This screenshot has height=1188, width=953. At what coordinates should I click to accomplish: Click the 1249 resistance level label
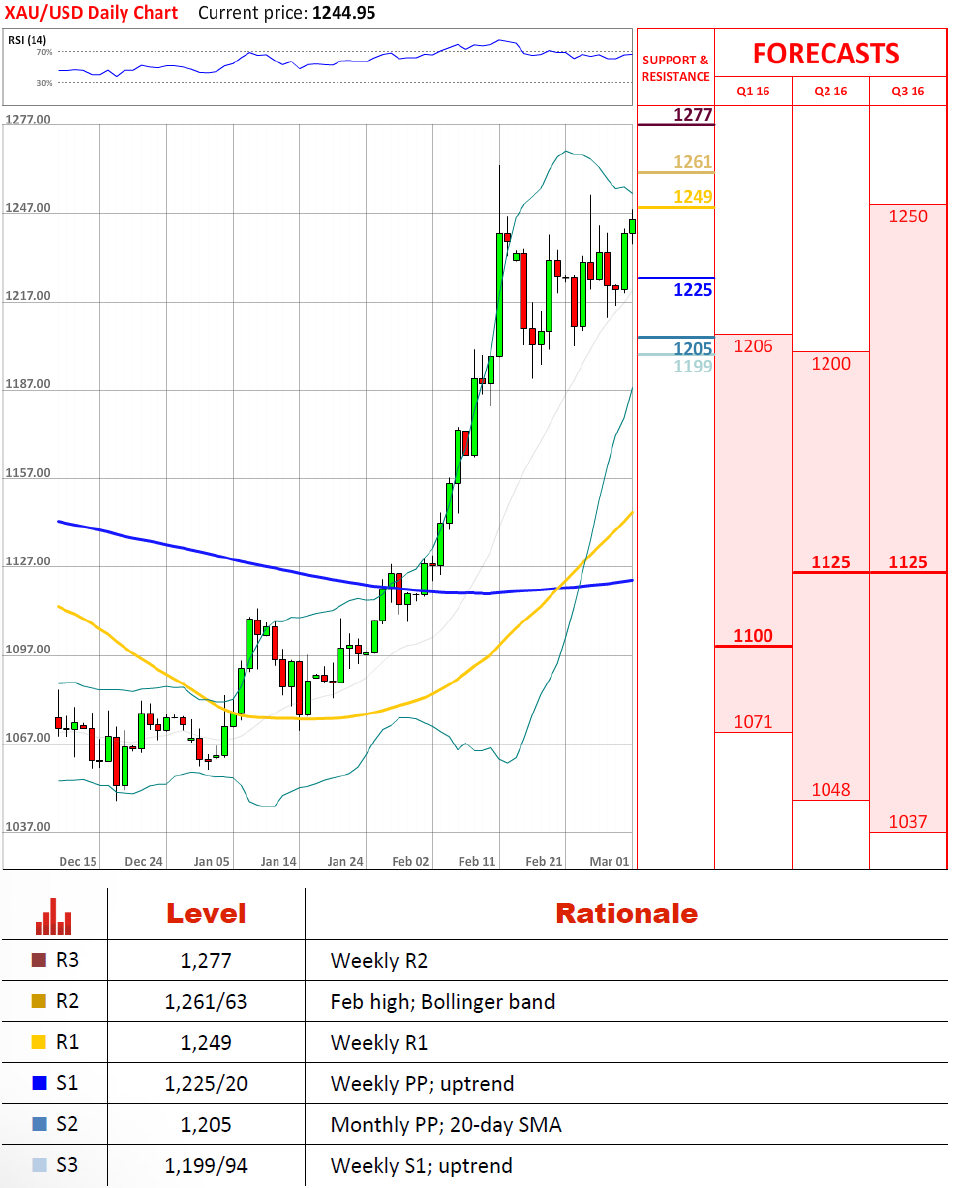tap(692, 197)
